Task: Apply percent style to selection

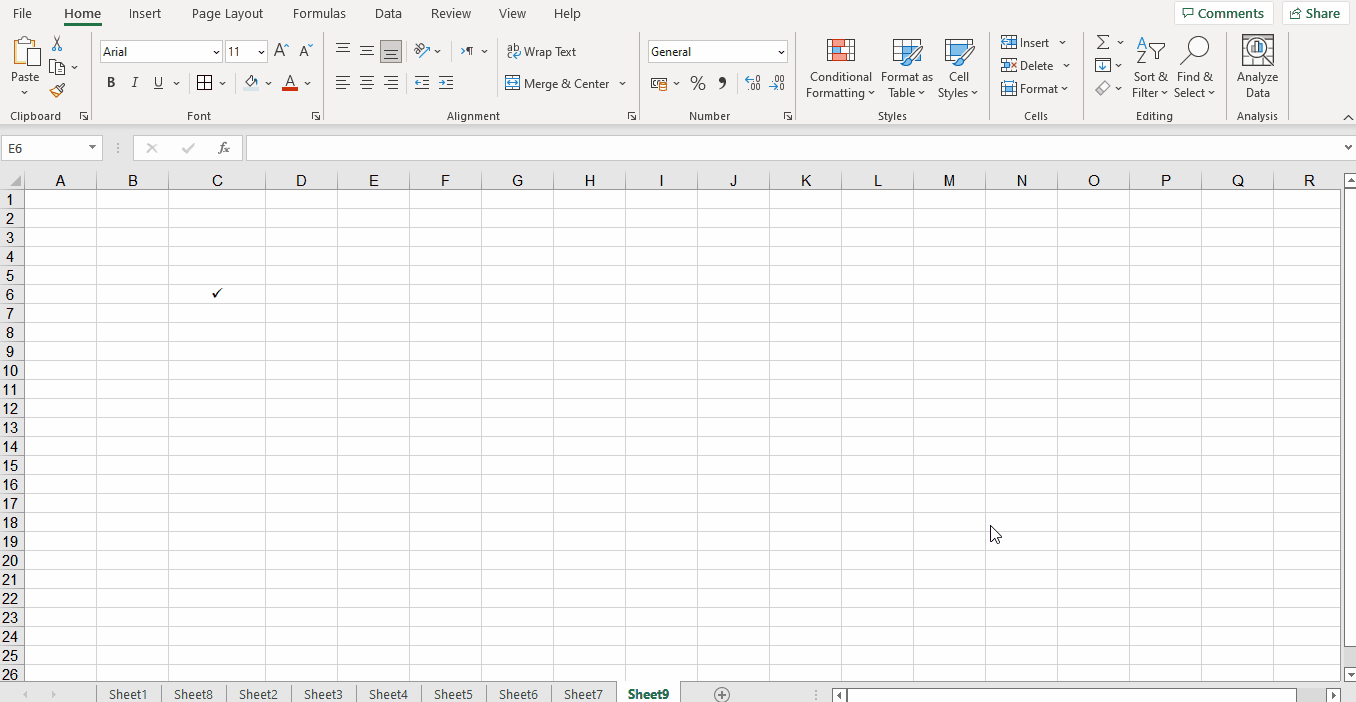Action: coord(698,83)
